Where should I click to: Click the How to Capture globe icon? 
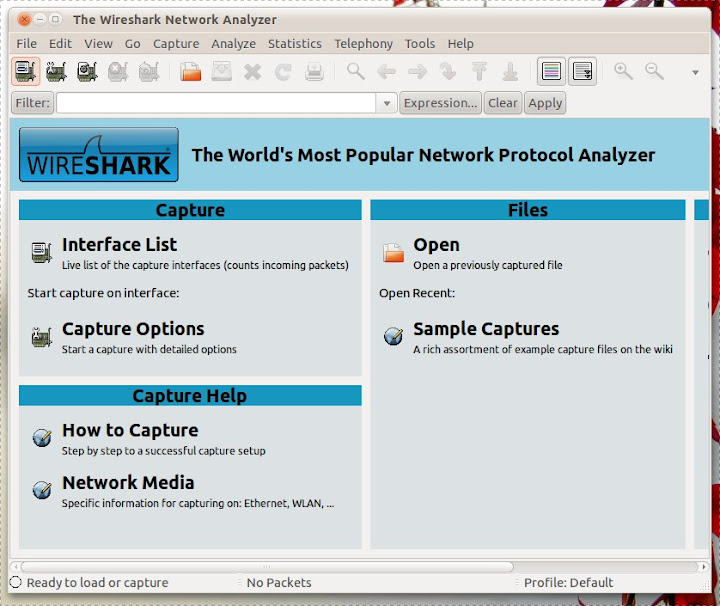coord(42,438)
